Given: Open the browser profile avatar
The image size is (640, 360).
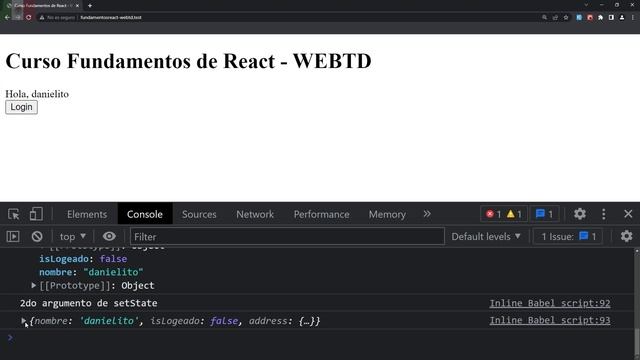Looking at the screenshot, I should point(622,18).
